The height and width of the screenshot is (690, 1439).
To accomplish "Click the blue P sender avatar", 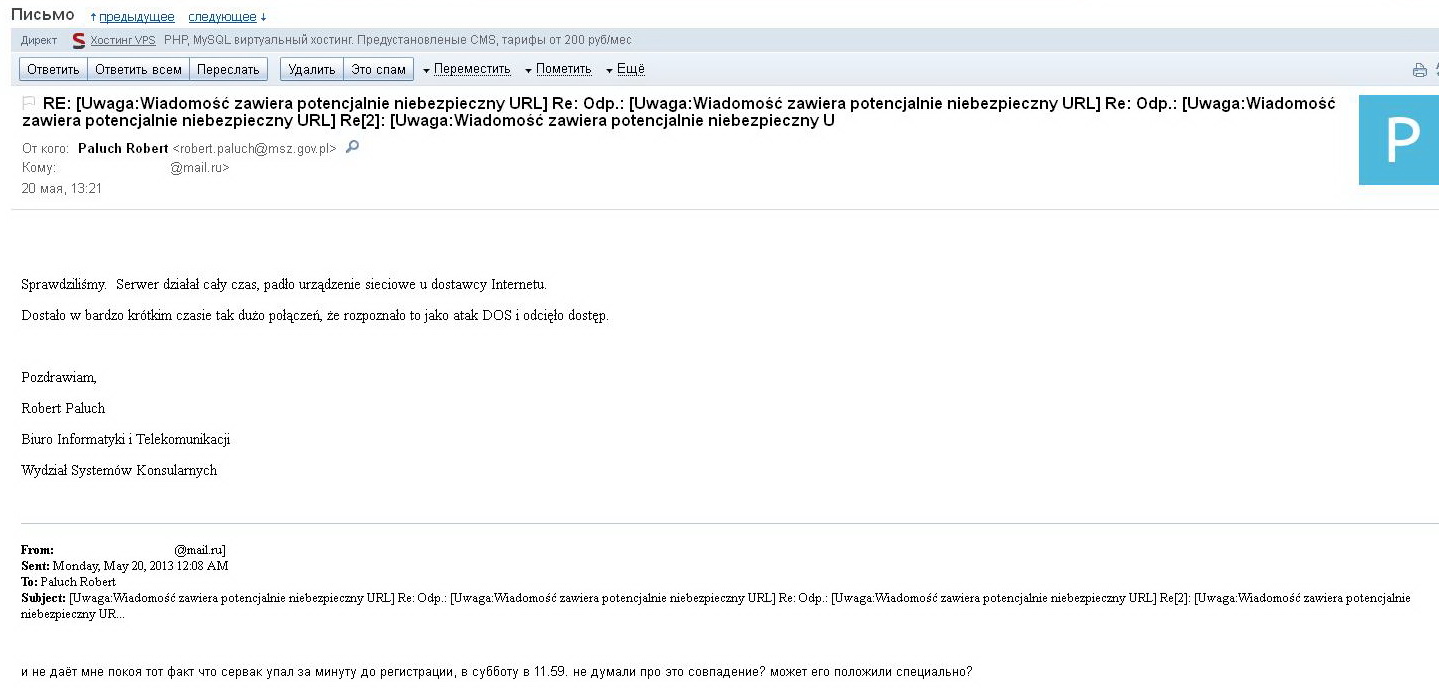I will pos(1399,140).
